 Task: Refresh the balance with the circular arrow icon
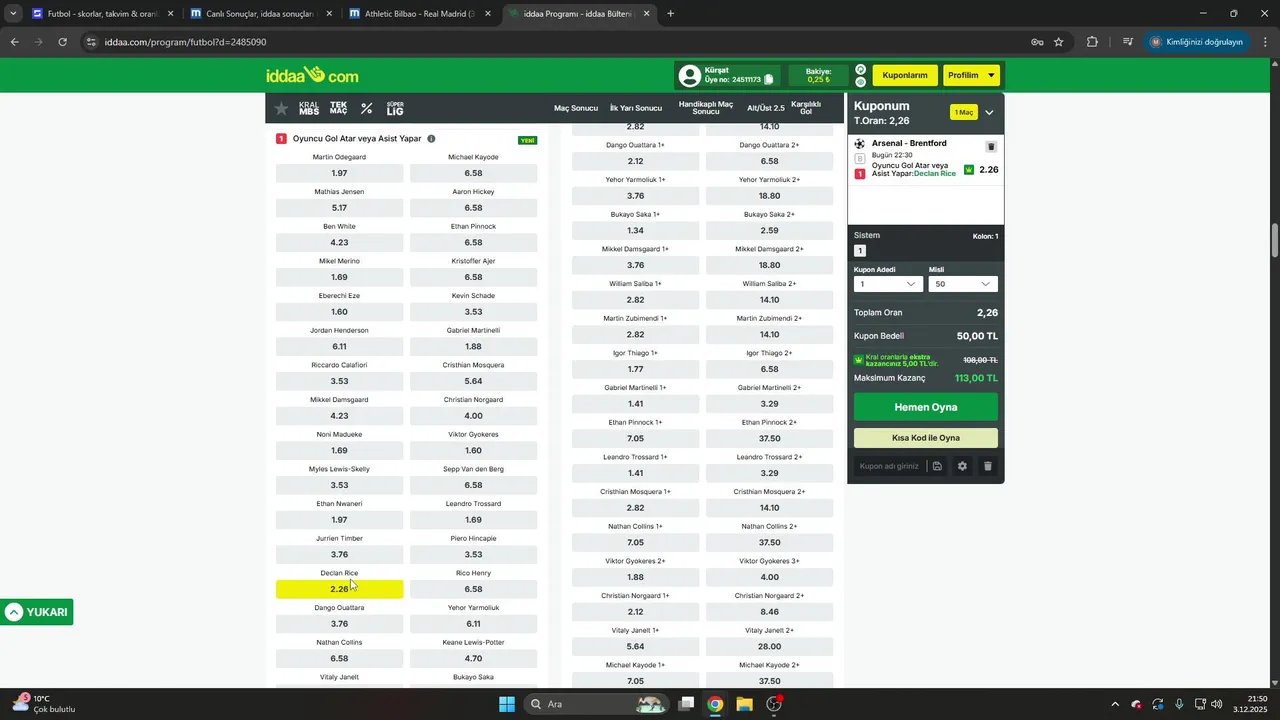coord(861,70)
